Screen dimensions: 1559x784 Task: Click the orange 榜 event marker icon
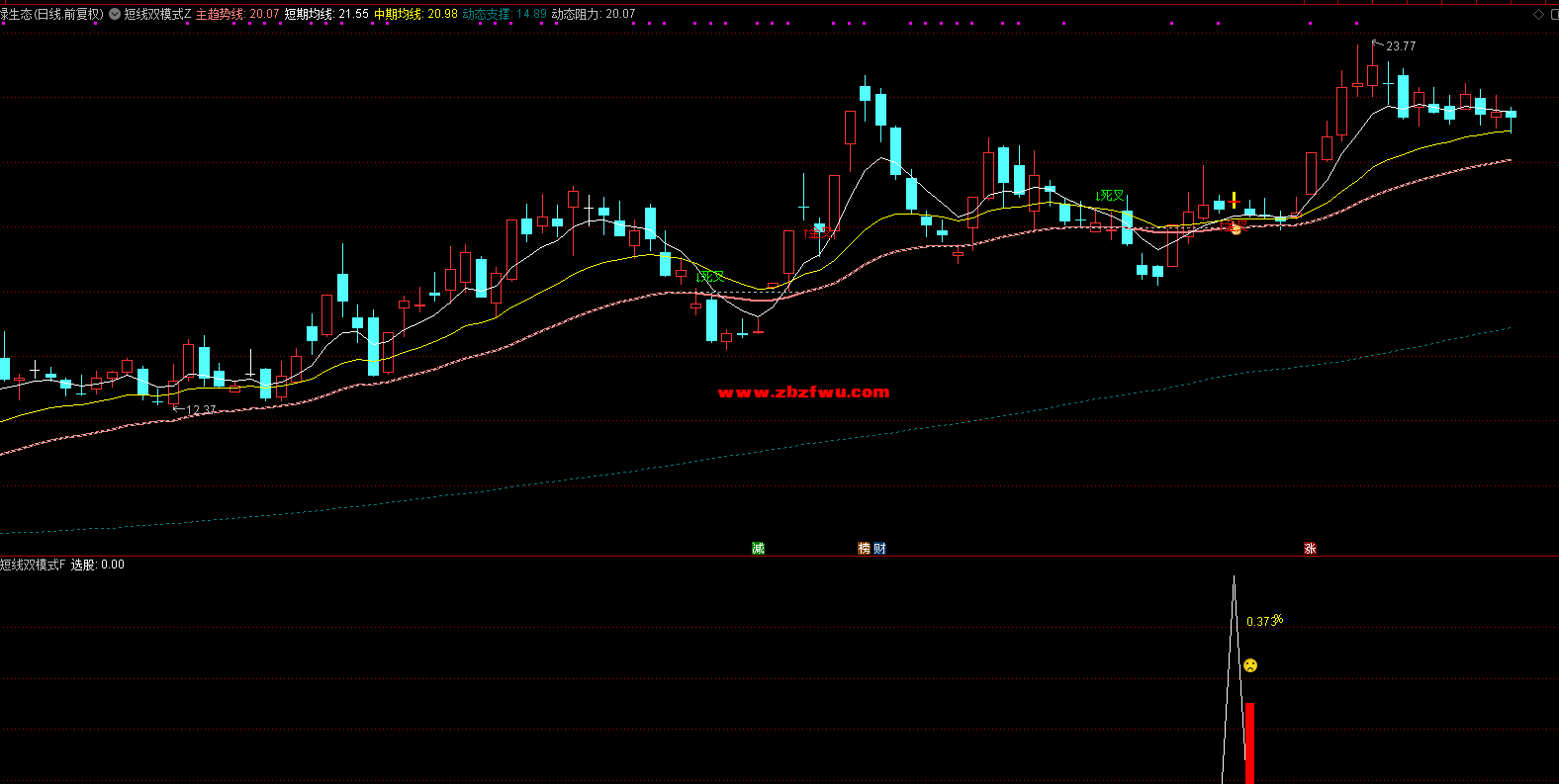(x=865, y=549)
